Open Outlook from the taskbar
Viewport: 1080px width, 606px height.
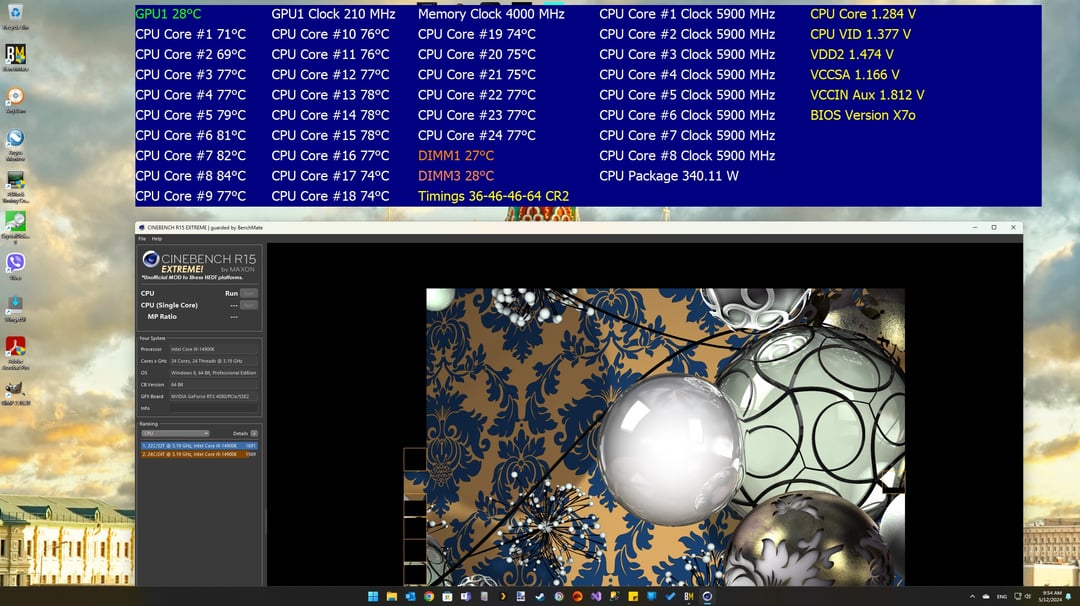coord(411,596)
